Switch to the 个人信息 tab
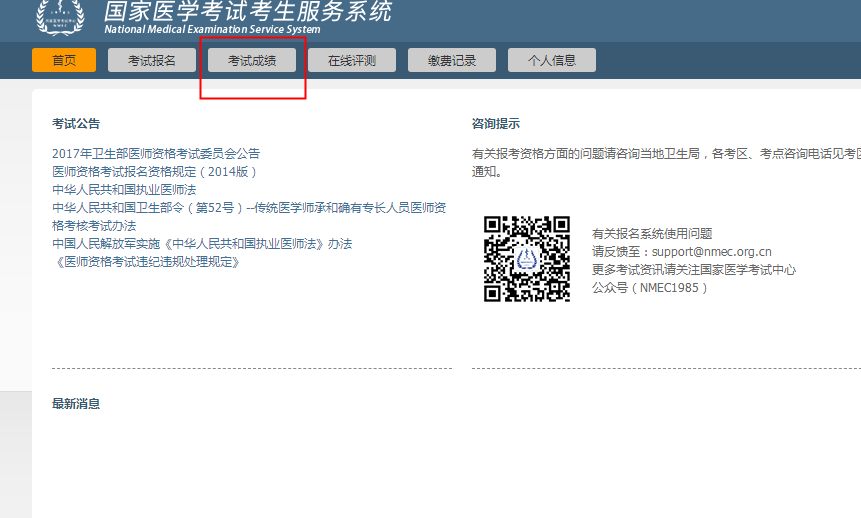The height and width of the screenshot is (518, 861). click(552, 60)
